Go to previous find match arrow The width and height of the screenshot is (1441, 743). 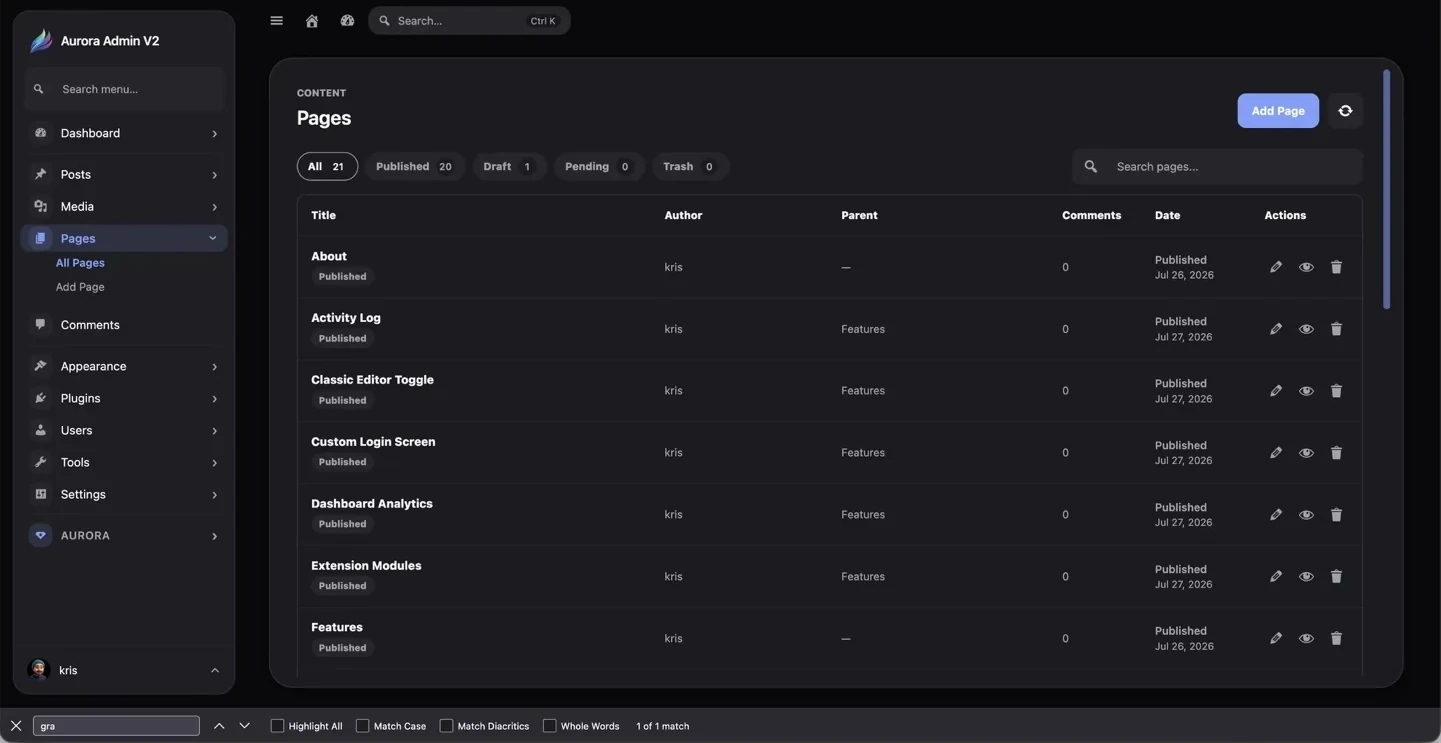point(219,726)
